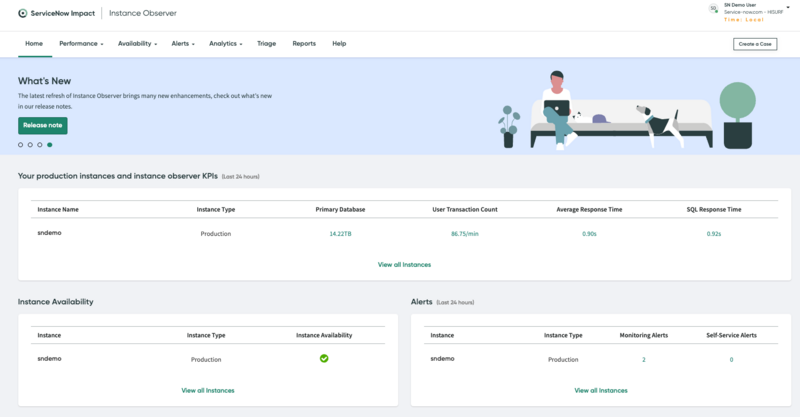The width and height of the screenshot is (800, 417).
Task: Click the Average Response Time column header
Action: coord(589,210)
